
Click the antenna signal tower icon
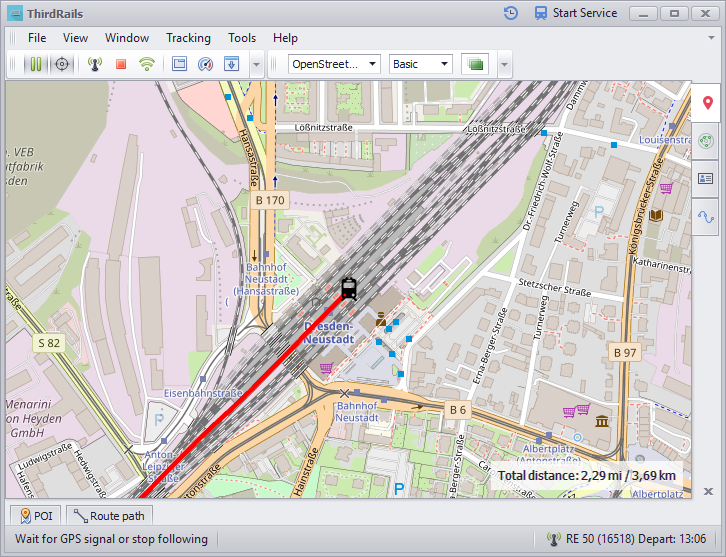point(95,64)
